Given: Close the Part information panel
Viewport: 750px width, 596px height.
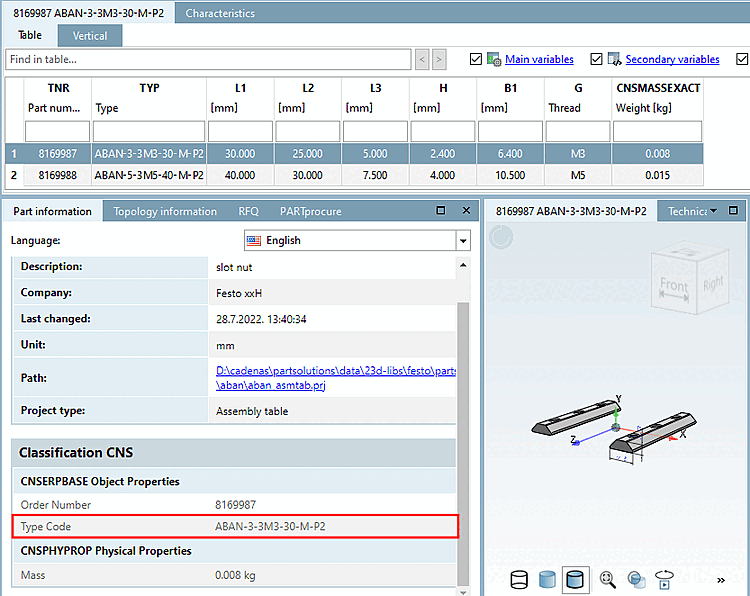Looking at the screenshot, I should [466, 210].
